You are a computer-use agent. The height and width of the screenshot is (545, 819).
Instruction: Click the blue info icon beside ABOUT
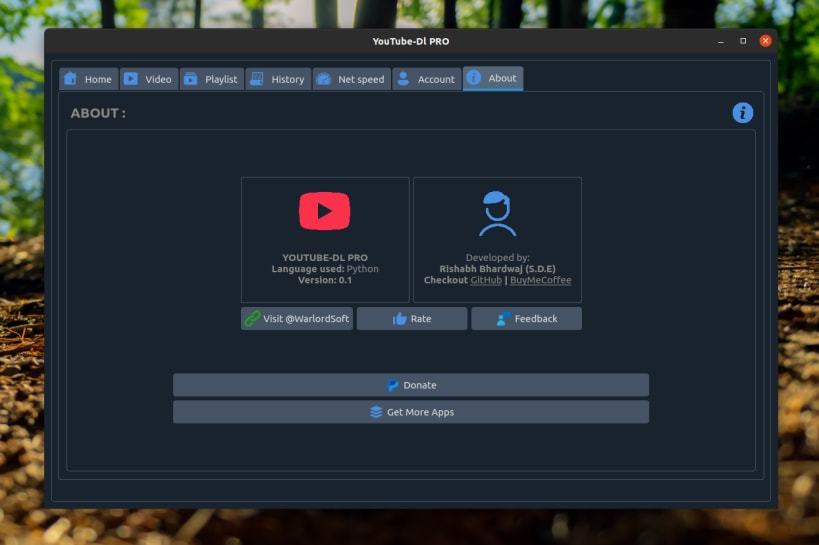[x=742, y=113]
